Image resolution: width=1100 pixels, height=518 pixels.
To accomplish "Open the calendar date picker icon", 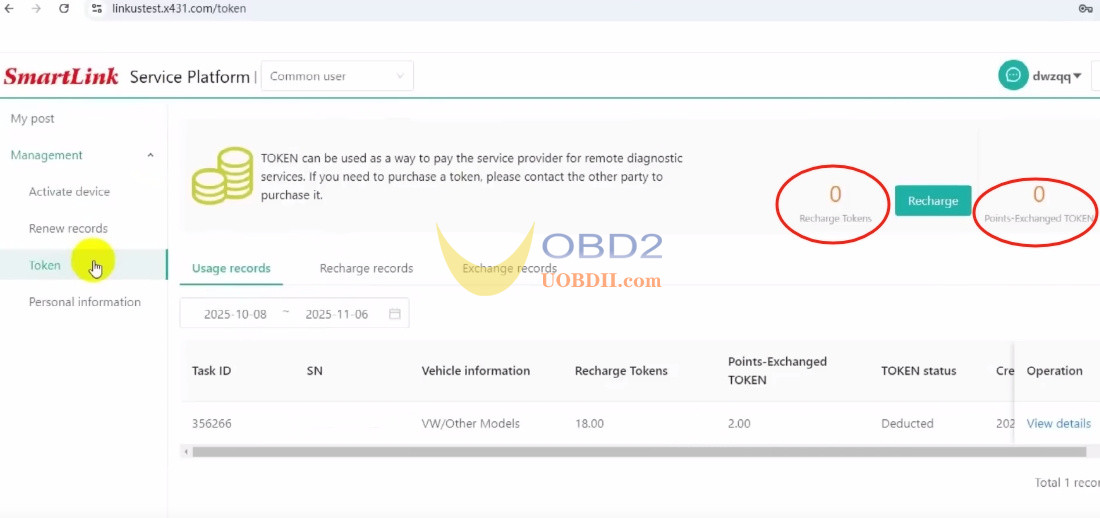I will [x=395, y=314].
